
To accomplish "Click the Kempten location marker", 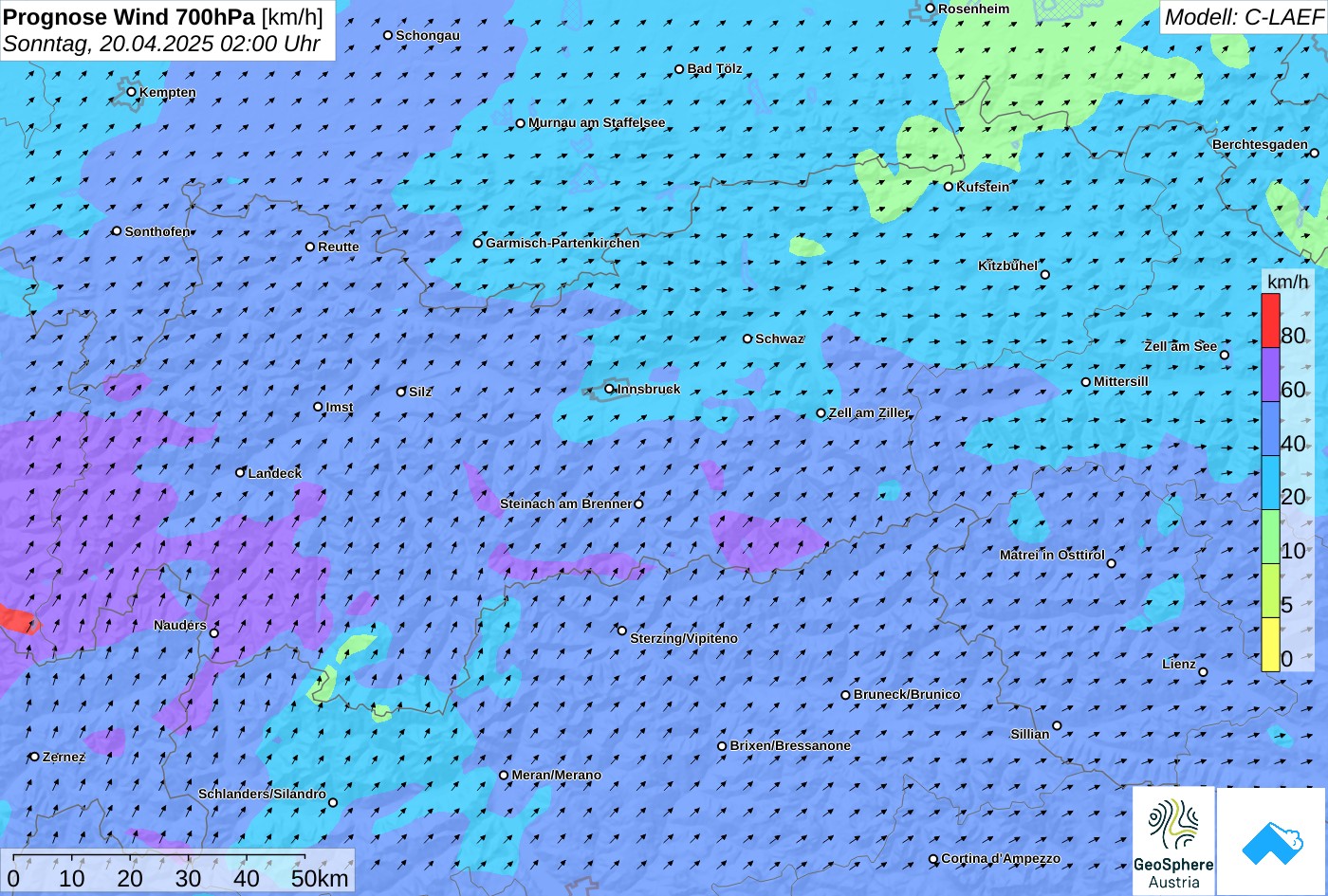I will (x=132, y=92).
